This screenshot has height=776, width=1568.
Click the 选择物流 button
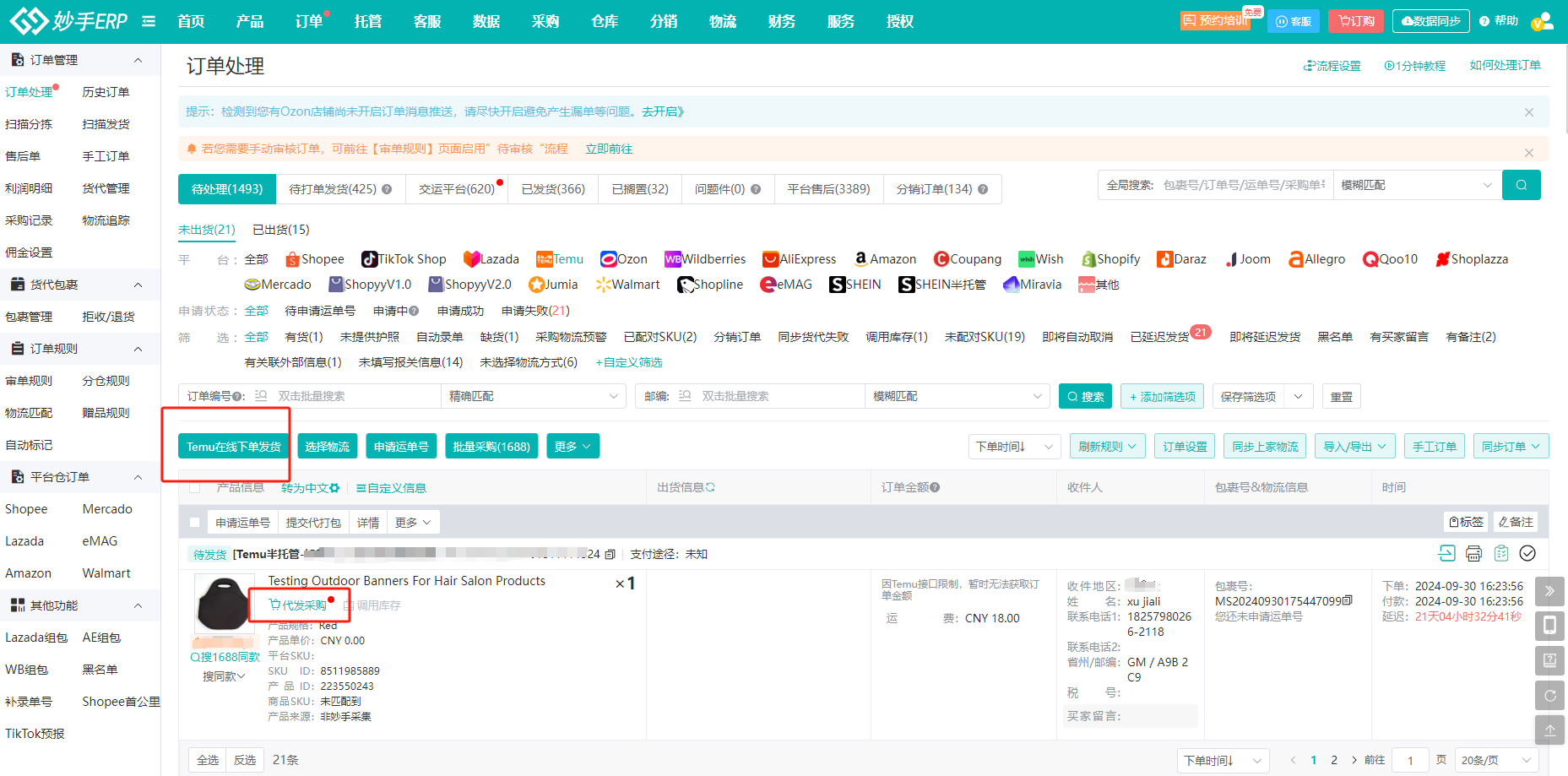coord(328,447)
